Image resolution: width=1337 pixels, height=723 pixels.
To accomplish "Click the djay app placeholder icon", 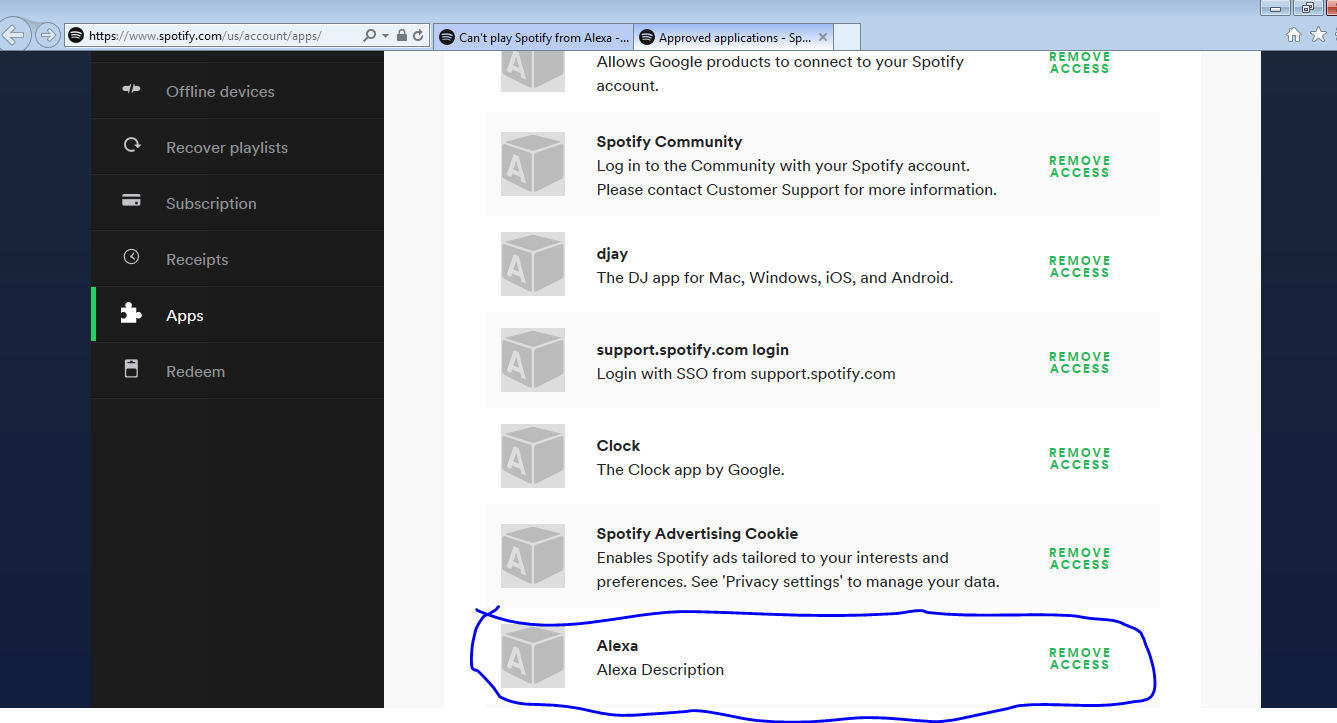I will point(533,263).
